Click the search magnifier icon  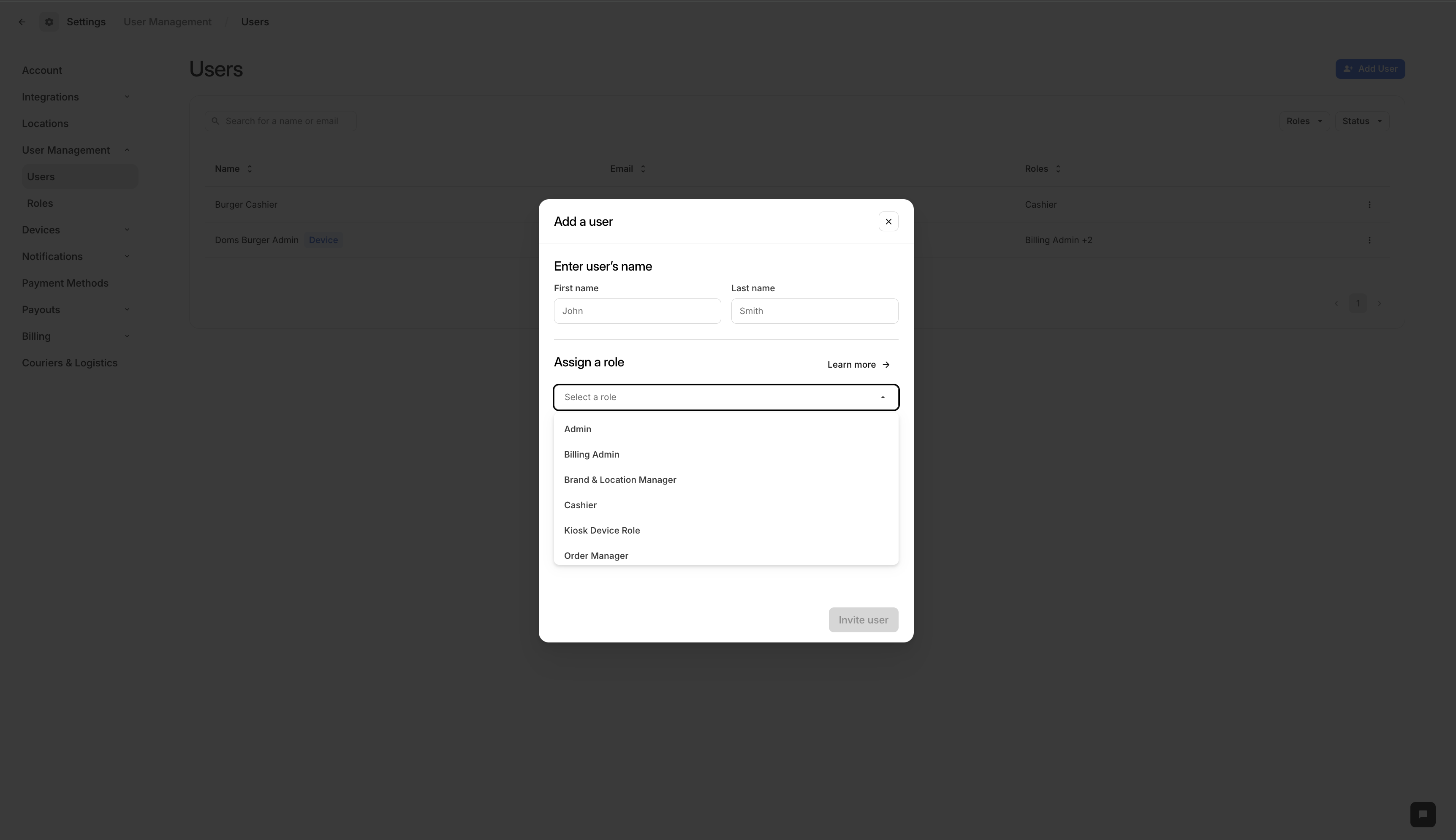pyautogui.click(x=215, y=121)
